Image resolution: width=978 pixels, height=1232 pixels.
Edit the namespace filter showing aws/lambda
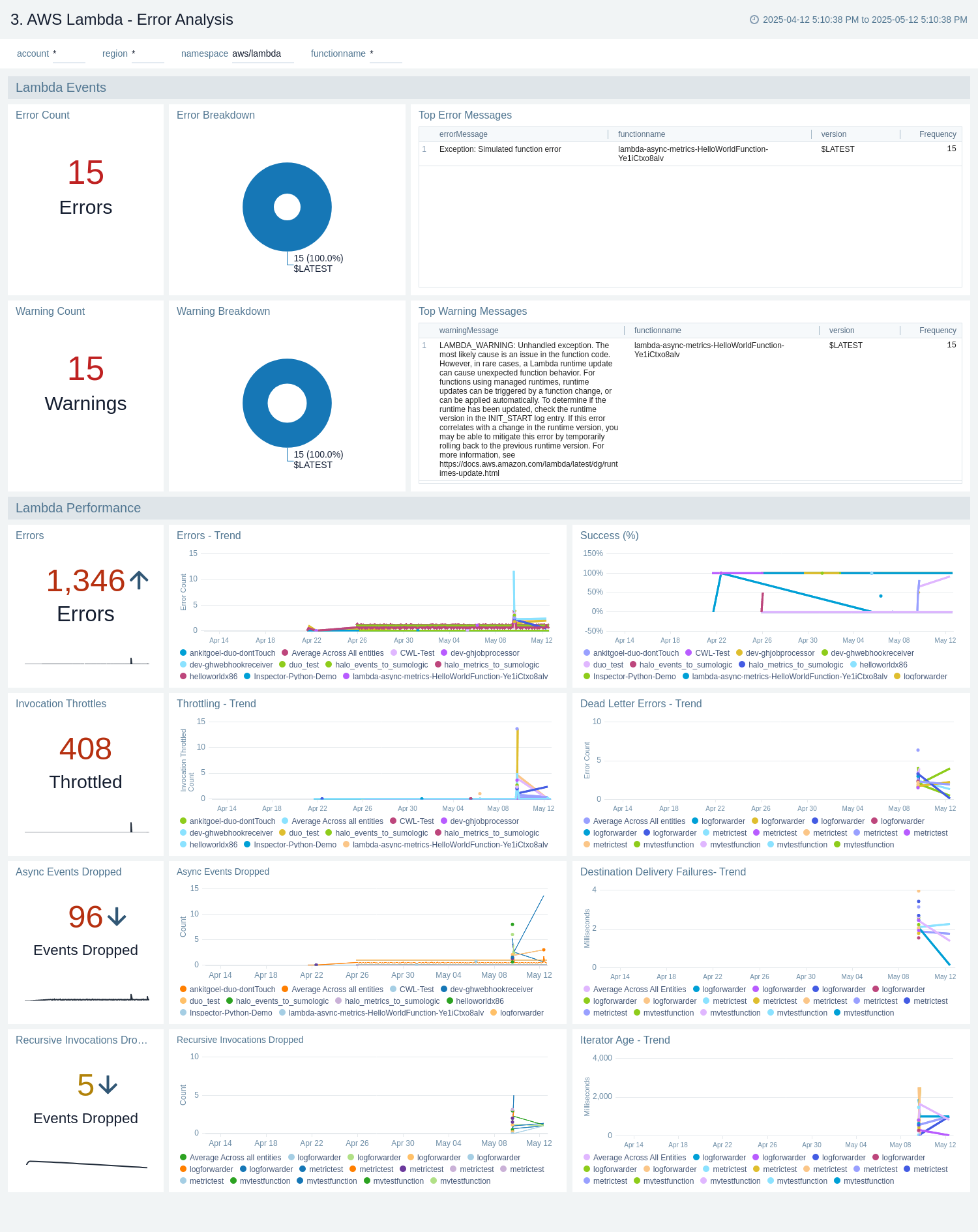(x=262, y=54)
